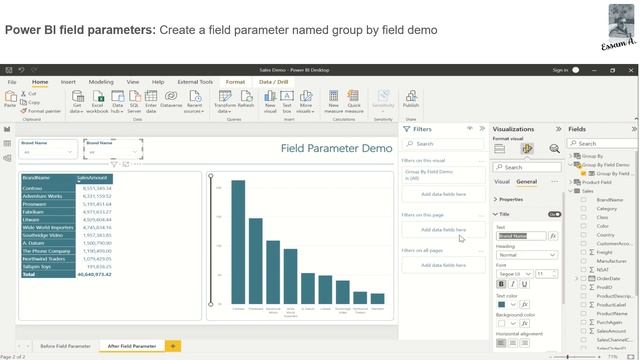Click the Excel workbook icon
This screenshot has height=360, width=640.
pyautogui.click(x=98, y=97)
